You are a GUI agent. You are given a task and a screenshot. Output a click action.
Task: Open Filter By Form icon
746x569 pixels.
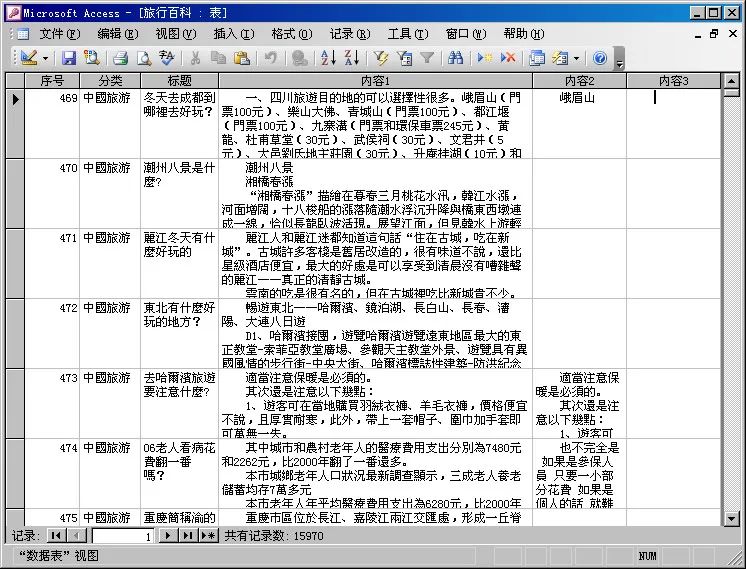404,58
